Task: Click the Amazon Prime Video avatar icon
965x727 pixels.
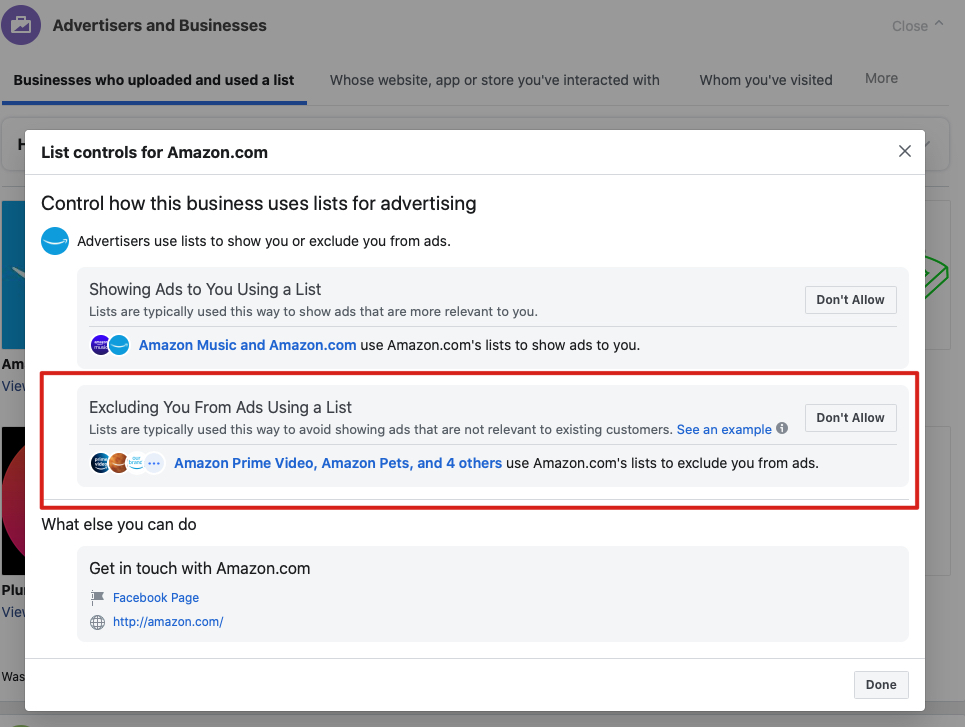Action: (x=100, y=463)
